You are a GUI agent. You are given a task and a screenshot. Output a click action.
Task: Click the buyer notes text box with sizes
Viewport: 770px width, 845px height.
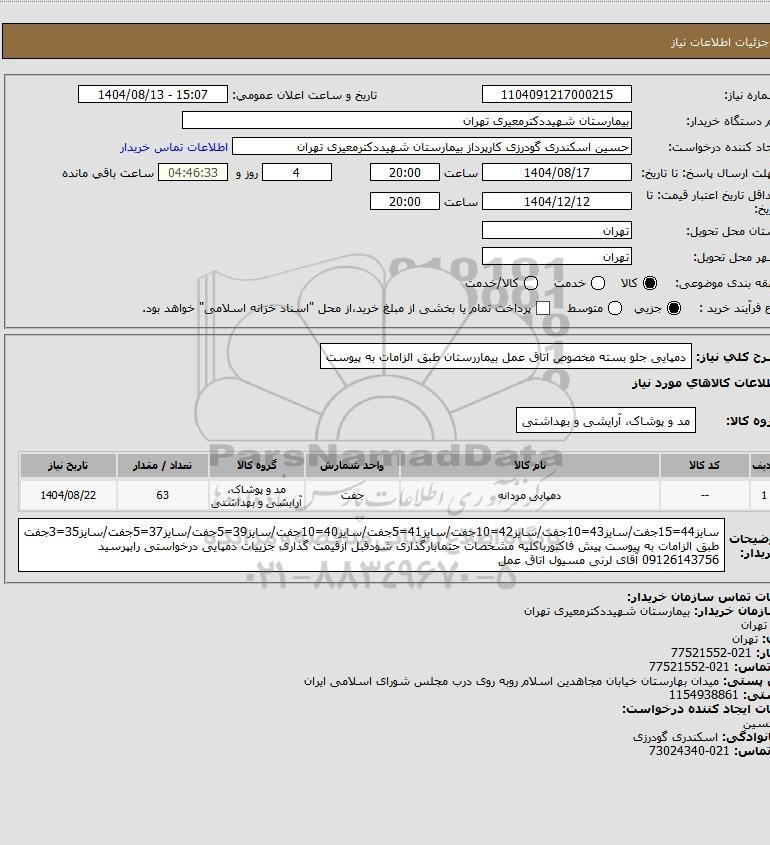pos(384,545)
